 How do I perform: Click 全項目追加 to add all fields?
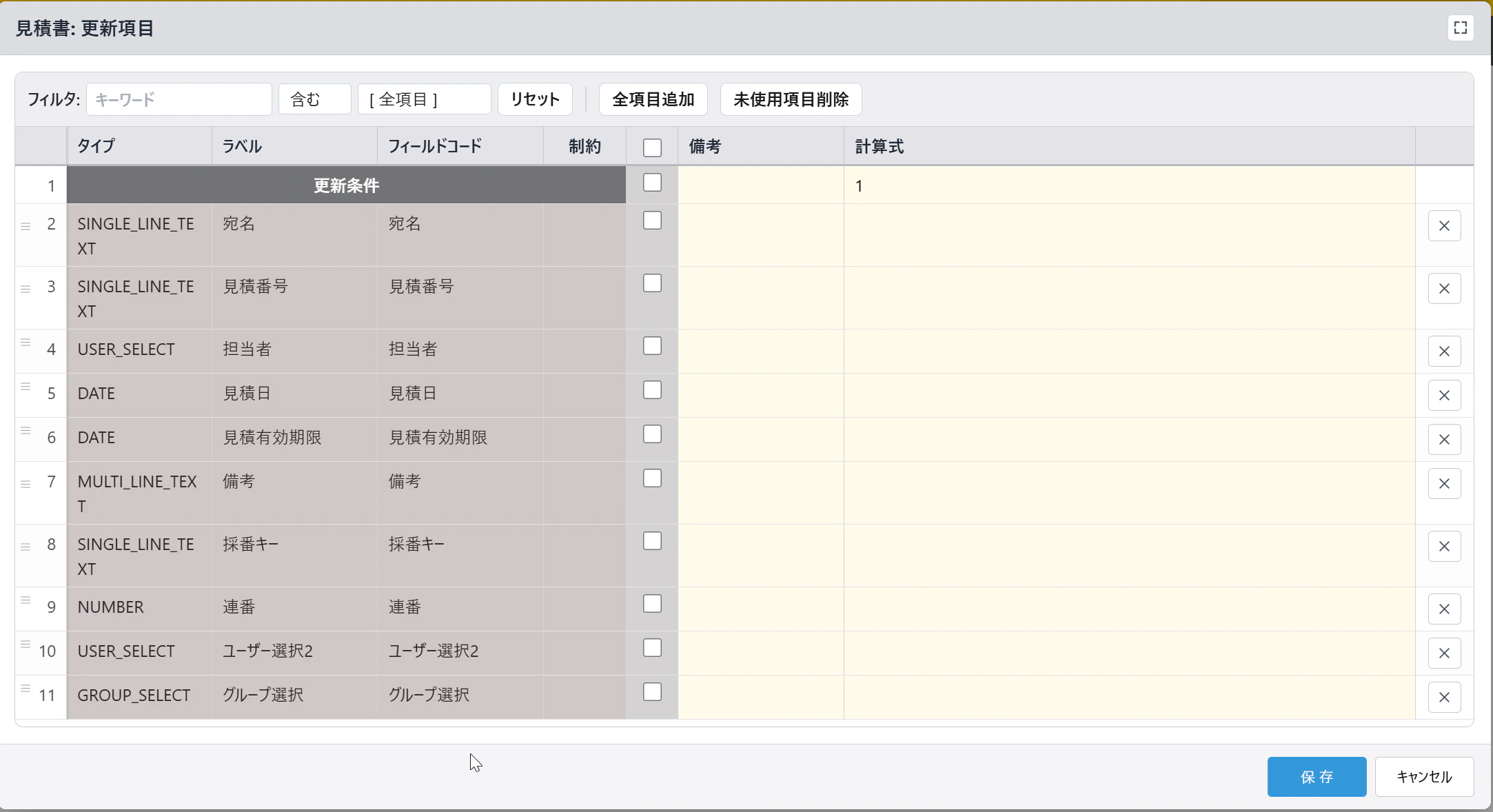(653, 99)
